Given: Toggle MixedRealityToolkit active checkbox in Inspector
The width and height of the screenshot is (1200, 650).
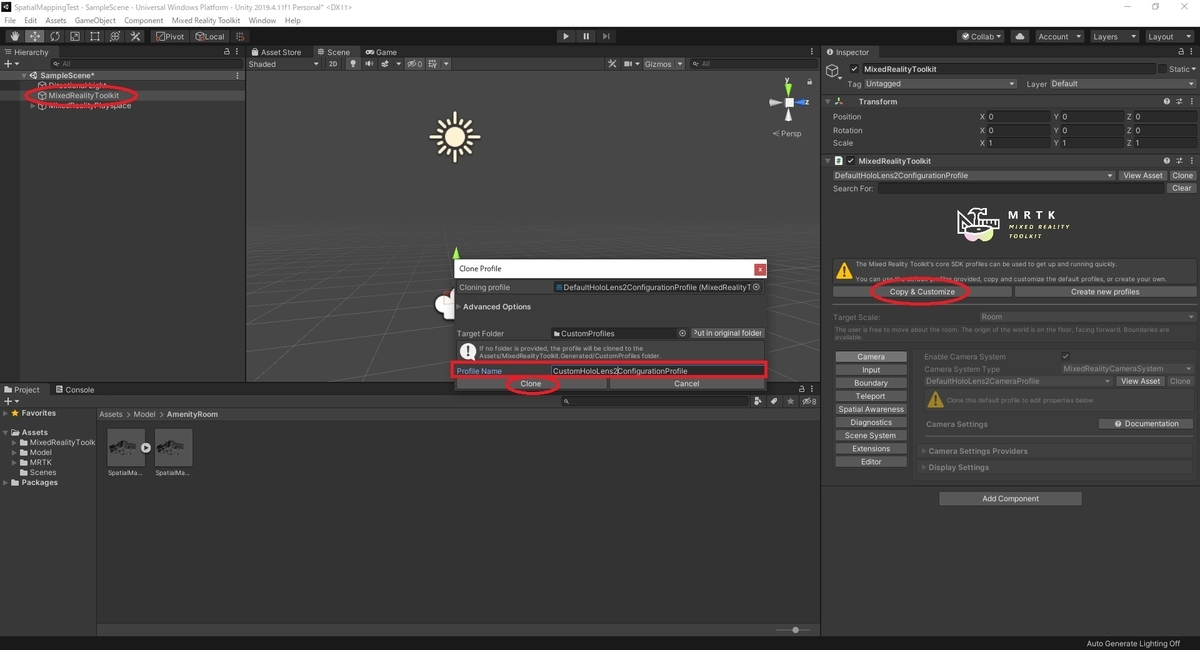Looking at the screenshot, I should 854,69.
